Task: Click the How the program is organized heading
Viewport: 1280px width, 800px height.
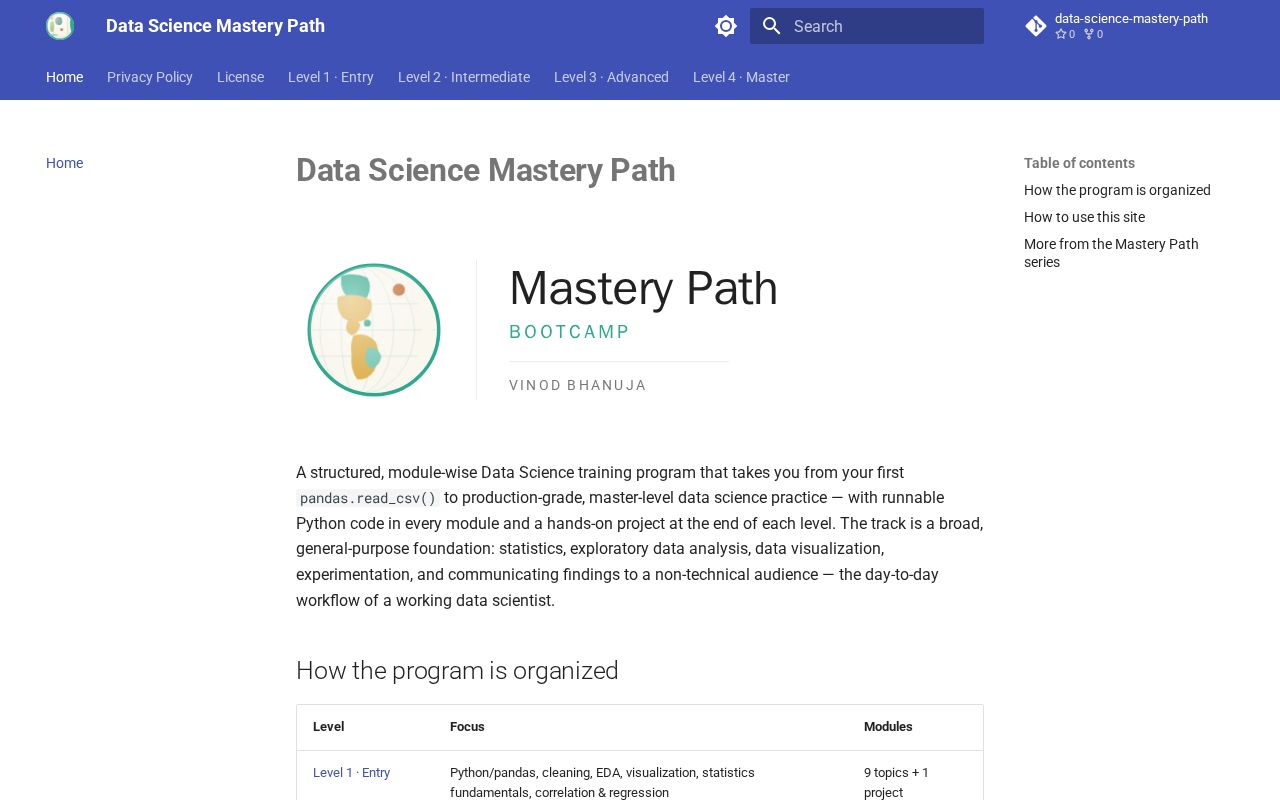Action: click(x=457, y=670)
